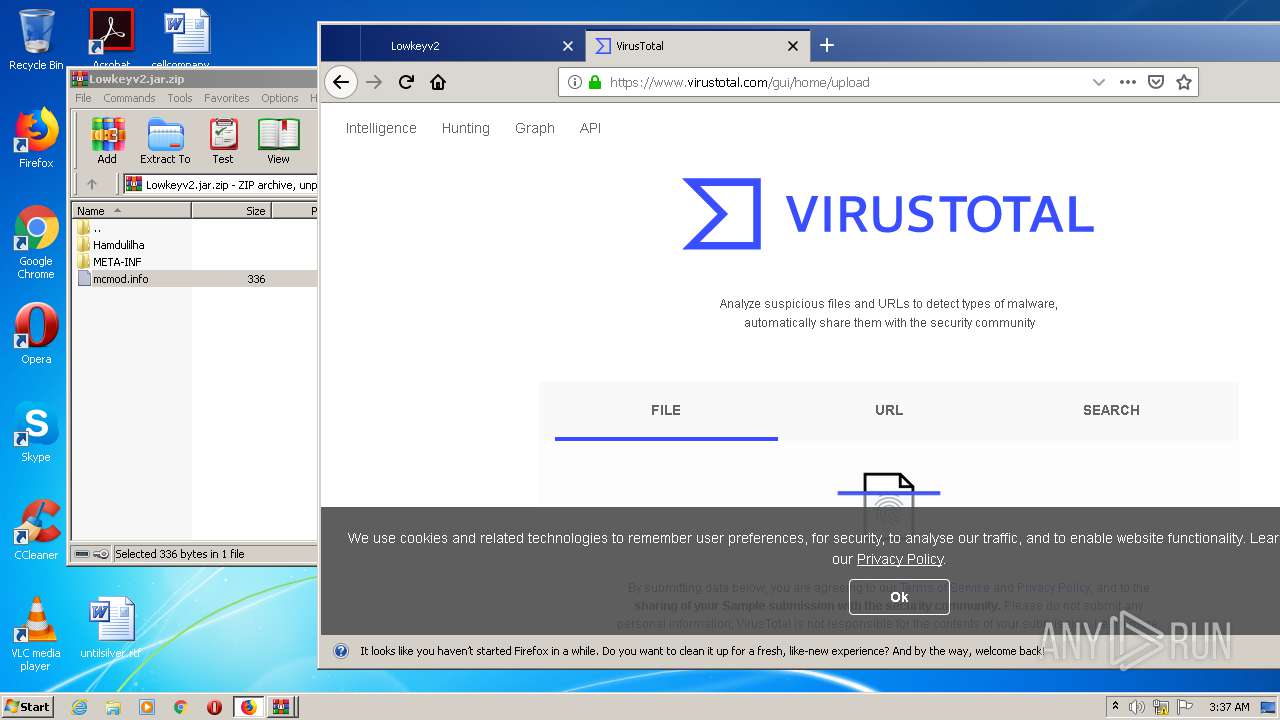Open the Hunting link

pos(466,128)
